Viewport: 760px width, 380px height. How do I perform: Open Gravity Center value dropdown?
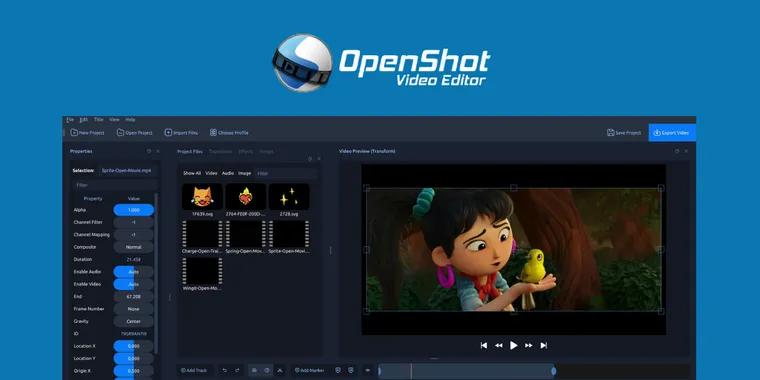(134, 321)
